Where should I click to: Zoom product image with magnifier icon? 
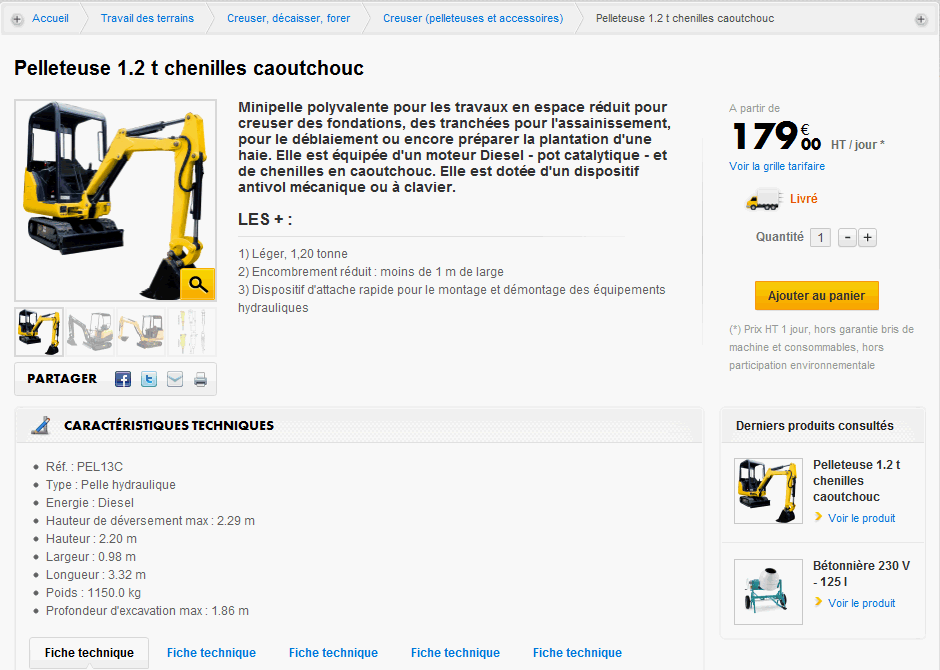[197, 283]
